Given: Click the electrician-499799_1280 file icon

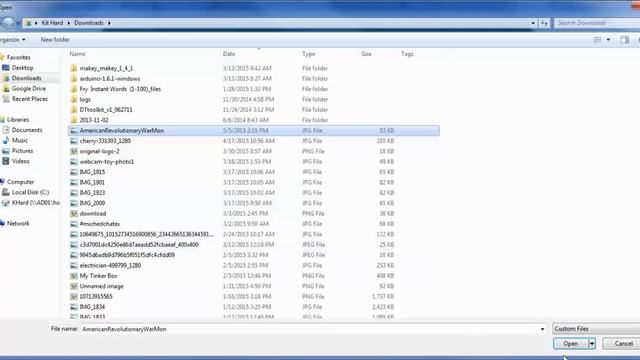Looking at the screenshot, I should [x=73, y=265].
